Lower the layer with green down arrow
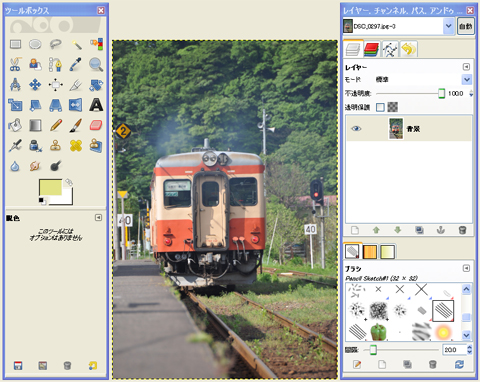Screen dimensions: 480x382 click(398, 230)
